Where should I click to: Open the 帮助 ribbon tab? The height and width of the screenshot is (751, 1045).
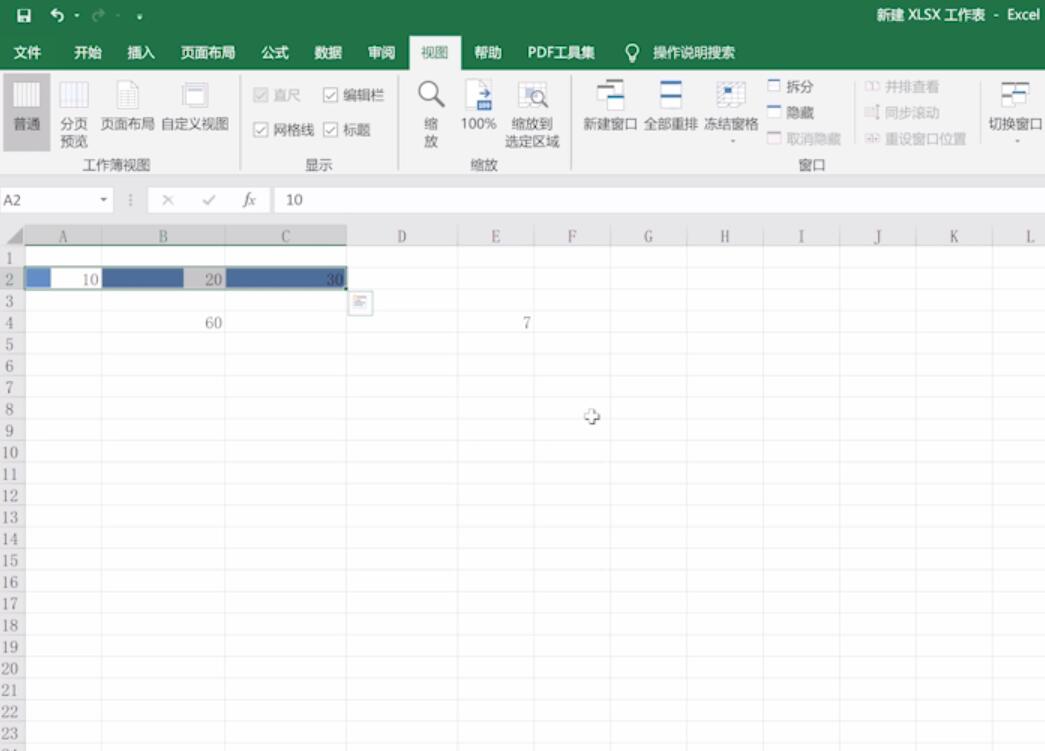488,53
